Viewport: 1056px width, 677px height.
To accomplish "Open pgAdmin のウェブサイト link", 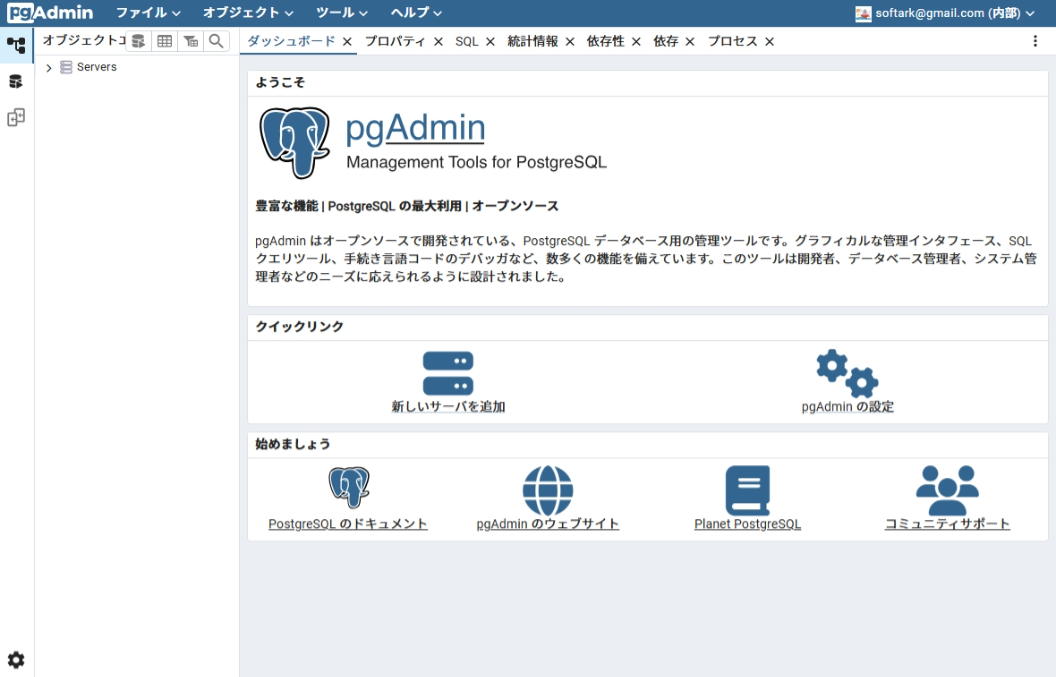I will point(548,523).
